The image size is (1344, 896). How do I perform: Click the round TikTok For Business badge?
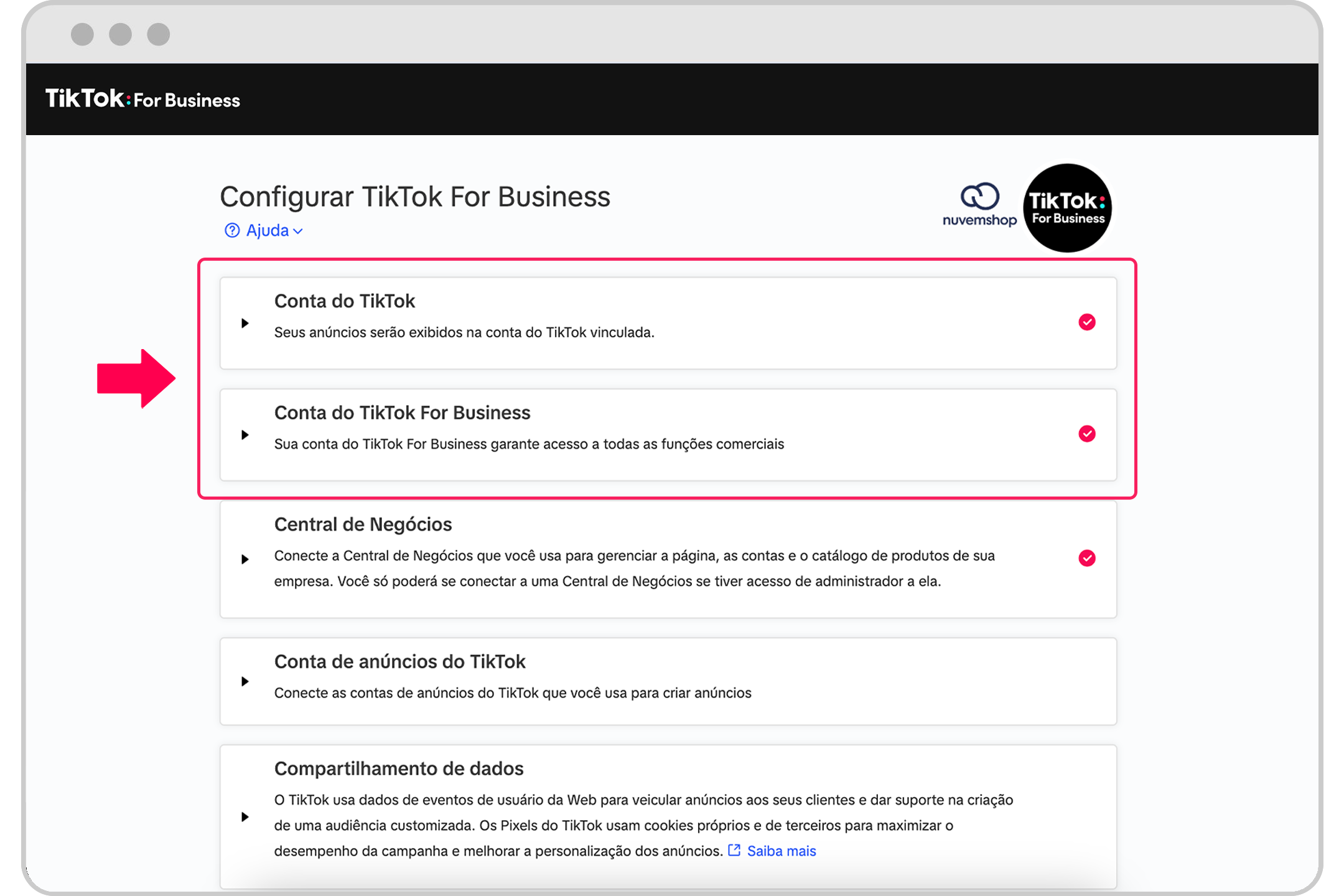click(1067, 208)
